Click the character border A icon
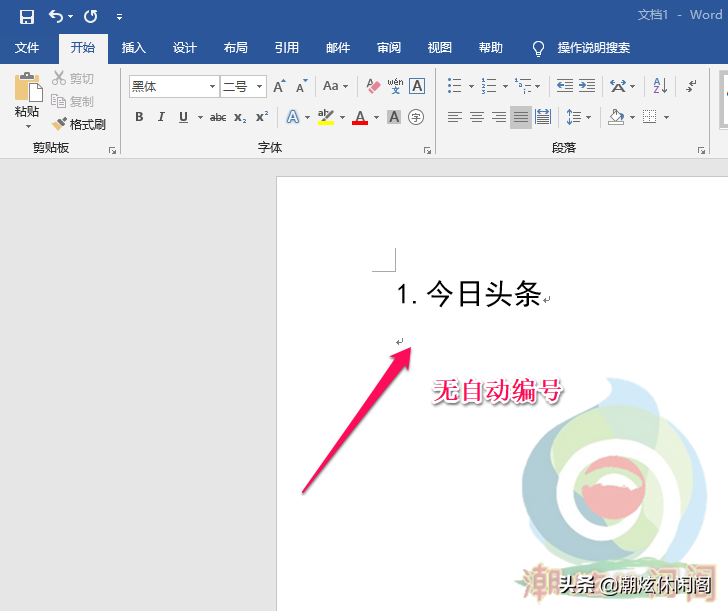The image size is (728, 611). (x=417, y=86)
